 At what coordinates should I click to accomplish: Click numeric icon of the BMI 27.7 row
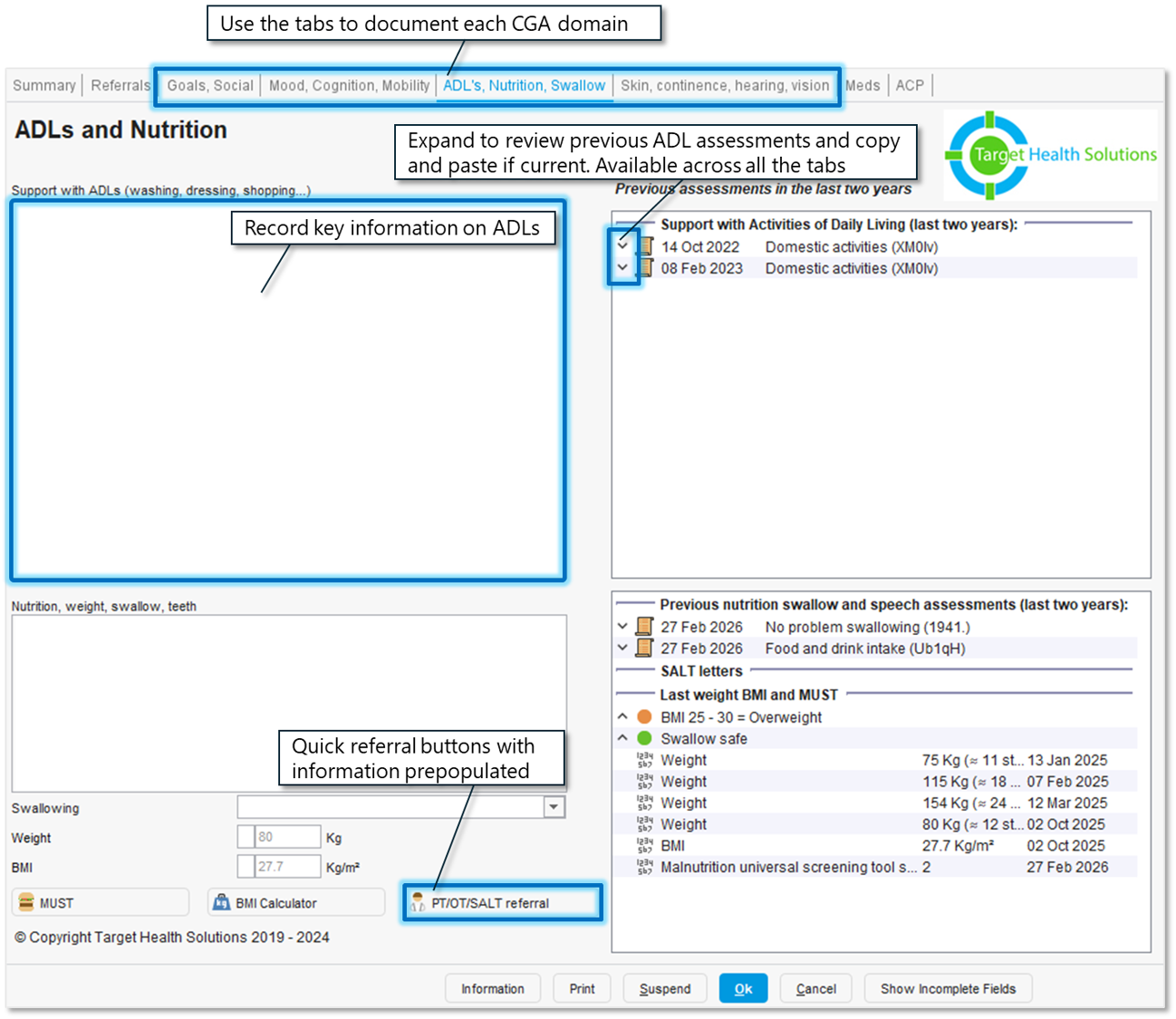pyautogui.click(x=645, y=846)
